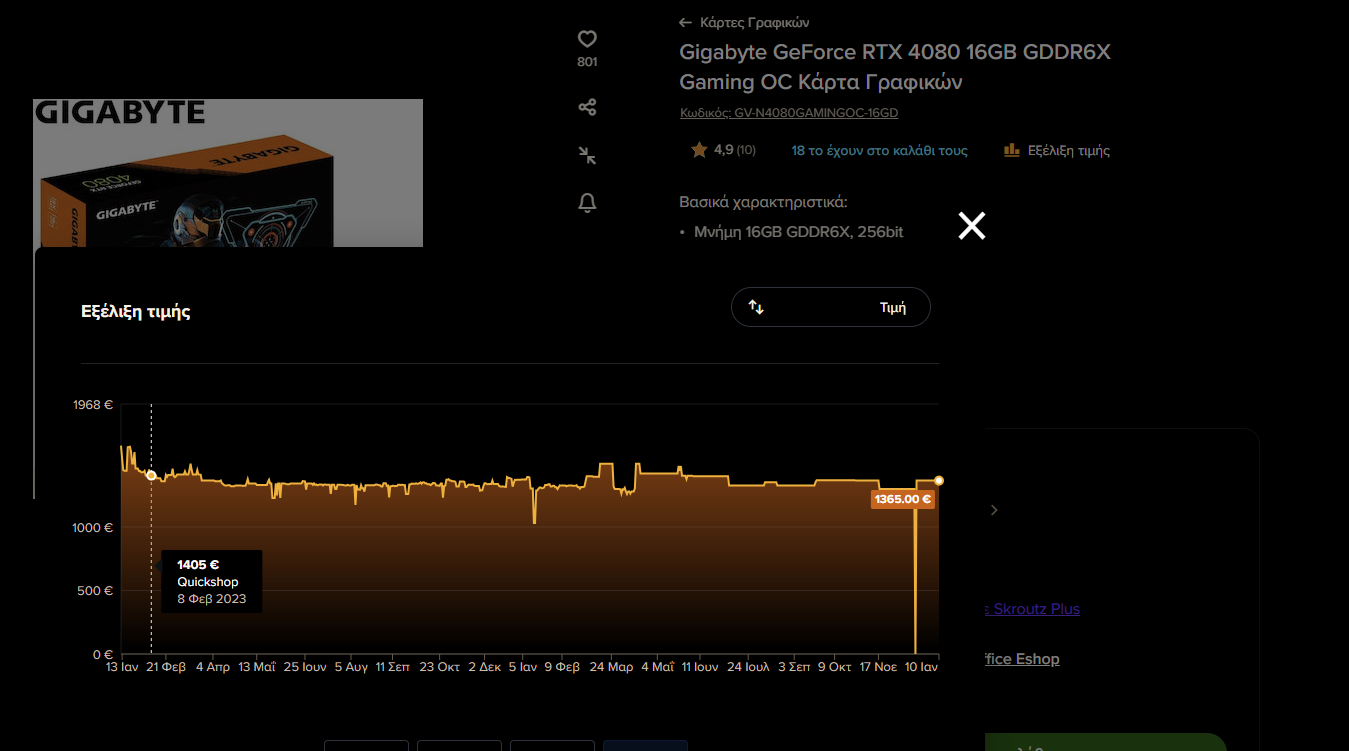Open the Εξέλιξη τιμής link near rating
The image size is (1349, 751).
(x=1069, y=150)
